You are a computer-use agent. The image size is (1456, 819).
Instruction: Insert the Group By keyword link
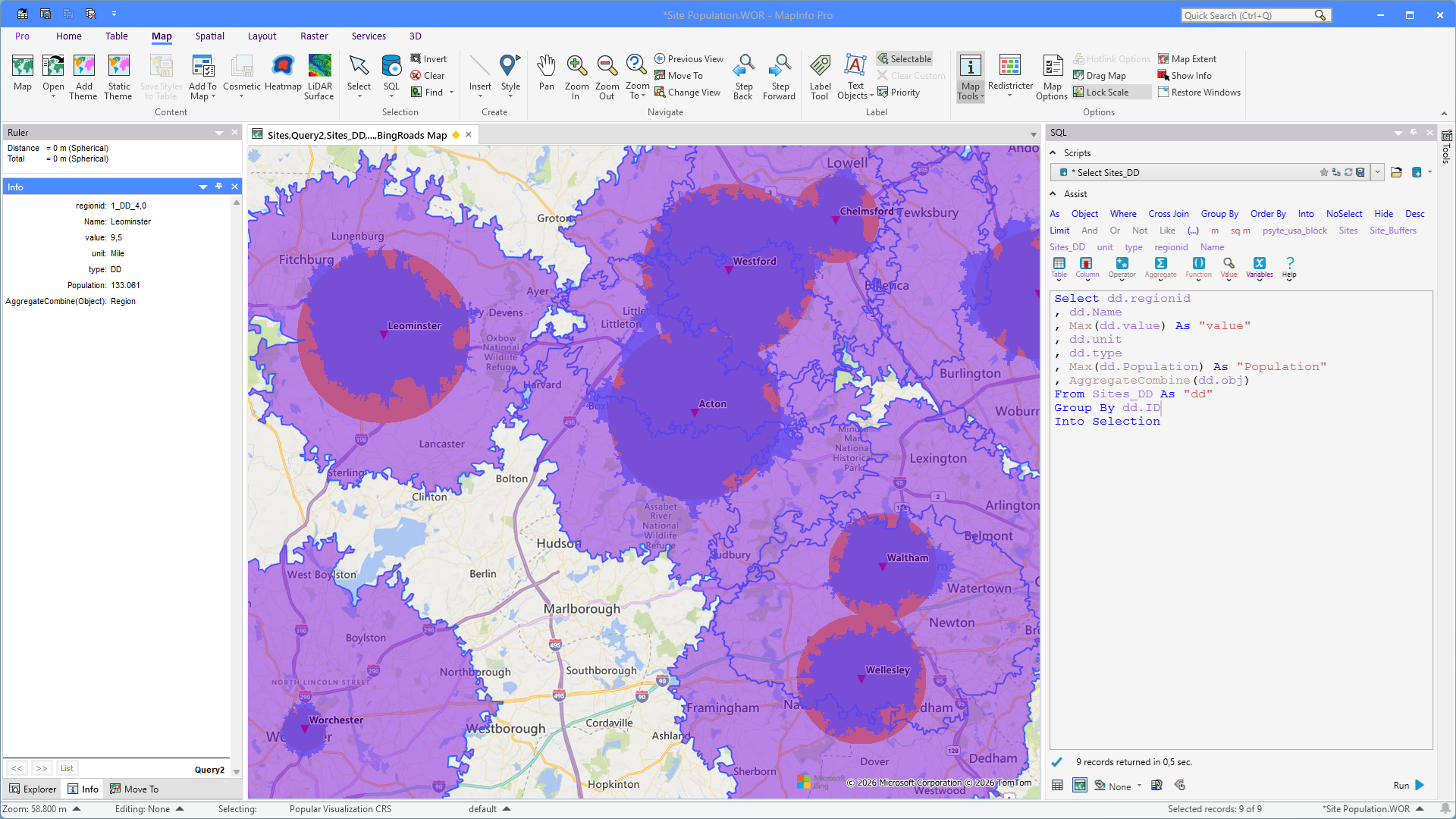(1219, 214)
